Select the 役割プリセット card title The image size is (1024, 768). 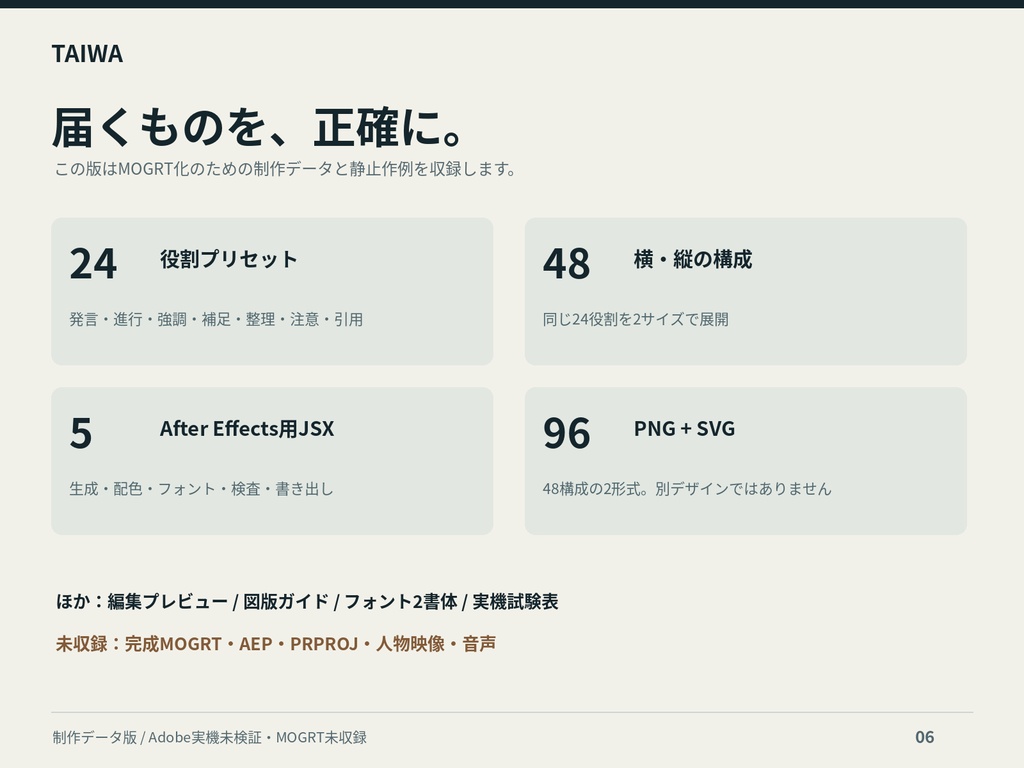click(229, 259)
